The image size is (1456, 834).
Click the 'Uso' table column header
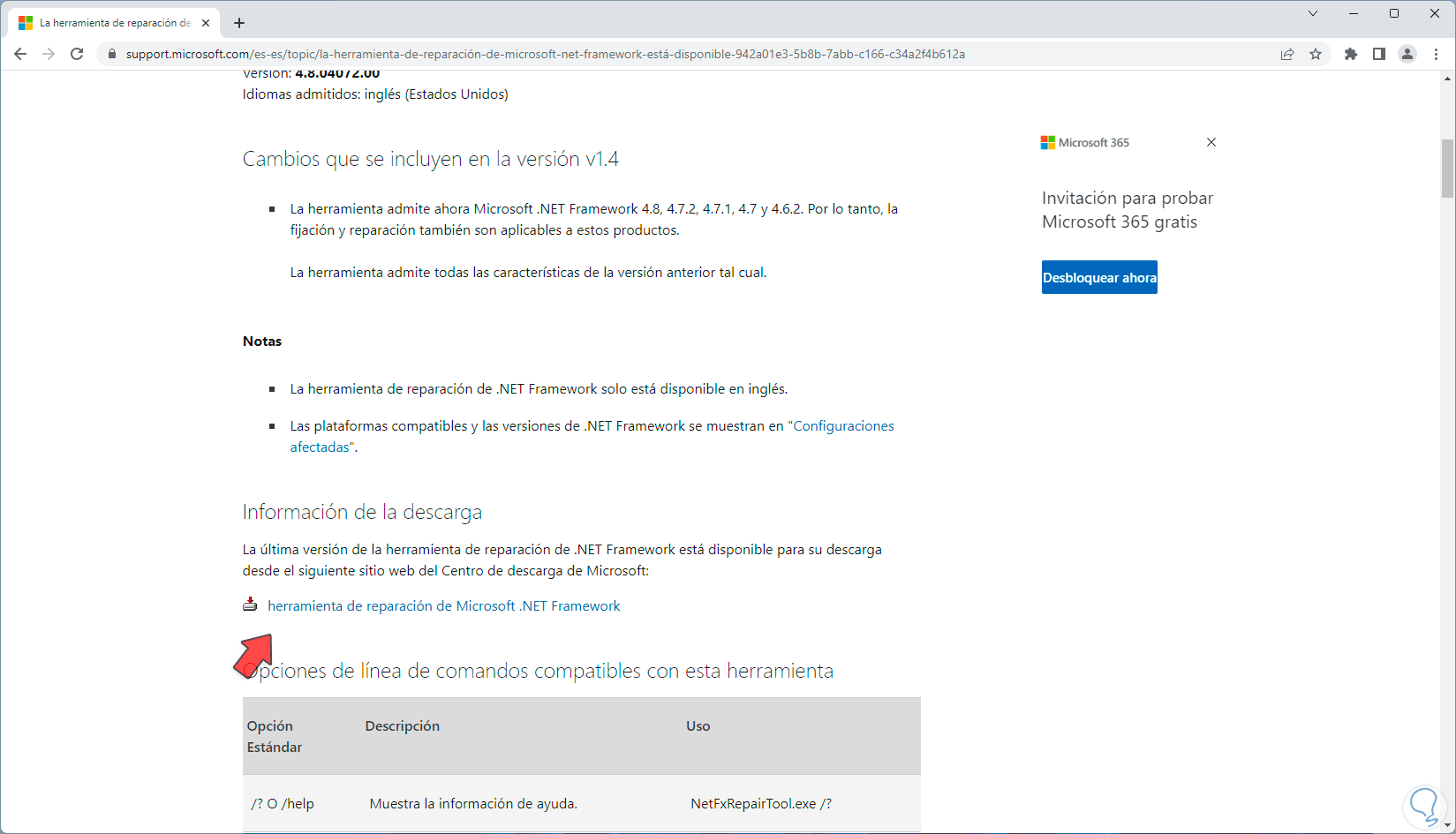[x=698, y=726]
